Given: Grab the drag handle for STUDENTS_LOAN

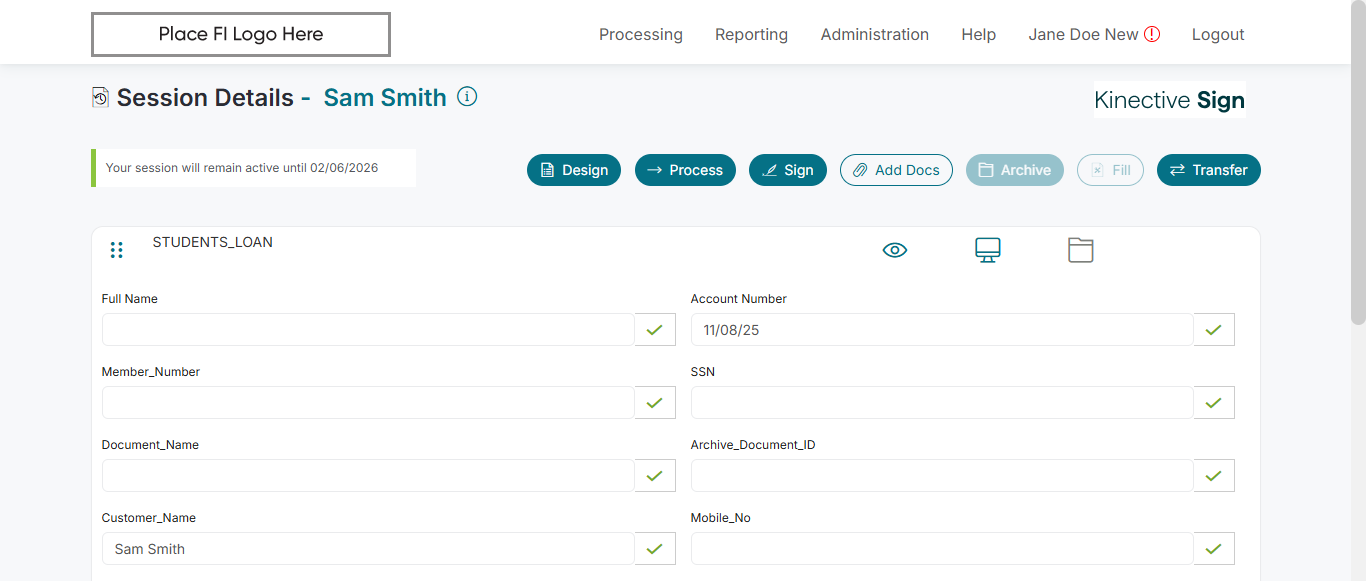Looking at the screenshot, I should [x=116, y=250].
